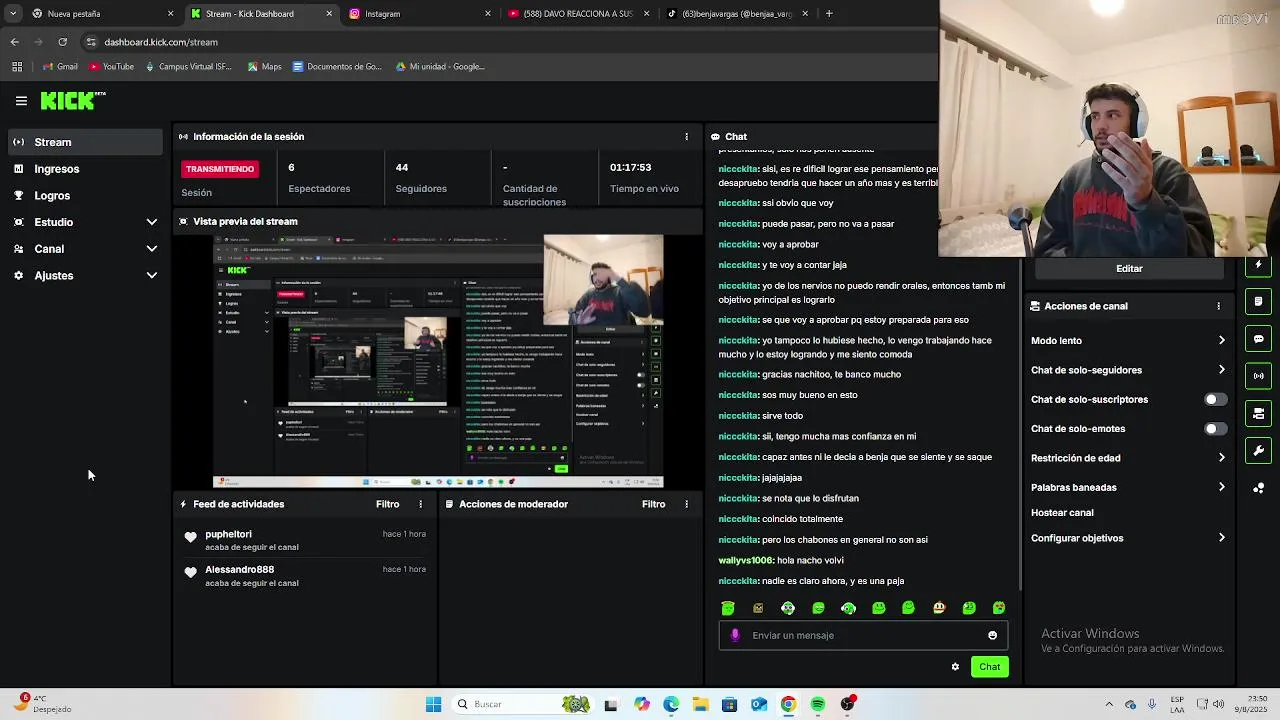Open Chat de solo-seguidores options
1280x720 pixels.
click(1128, 370)
